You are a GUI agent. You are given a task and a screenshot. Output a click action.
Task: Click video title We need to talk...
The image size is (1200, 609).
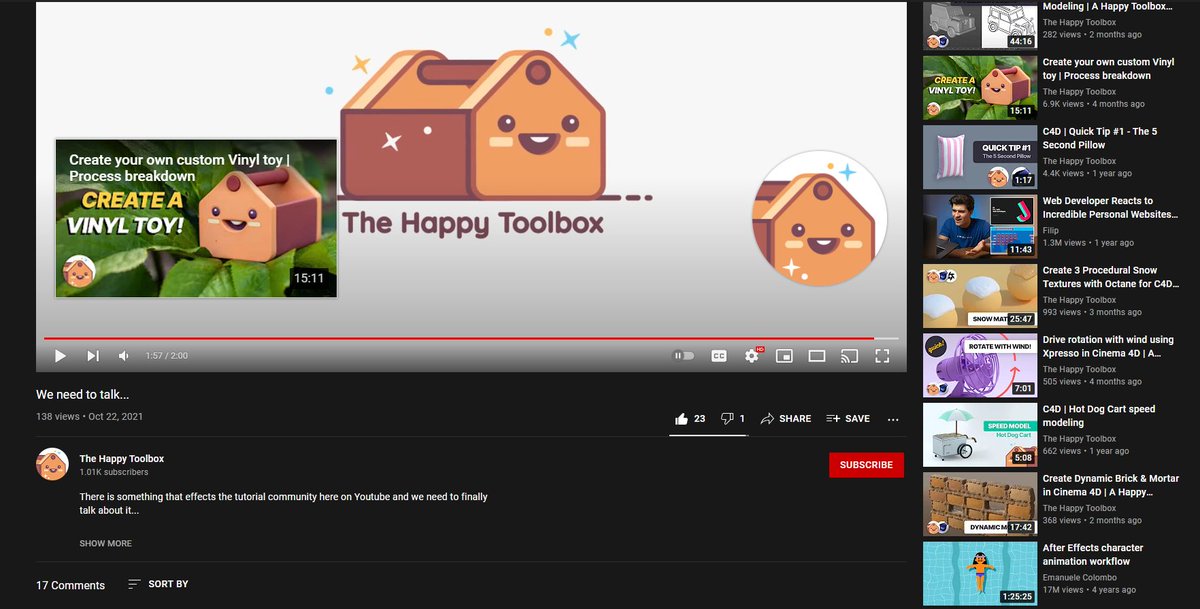coord(83,395)
